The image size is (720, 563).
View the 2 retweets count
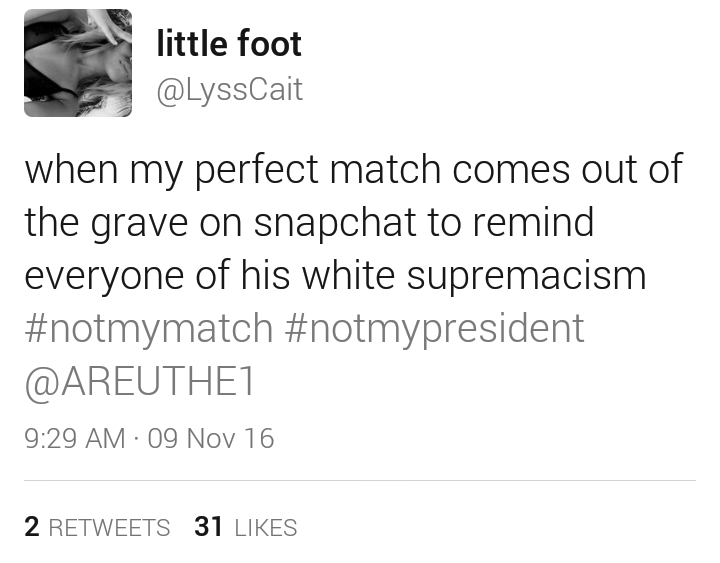coord(32,526)
